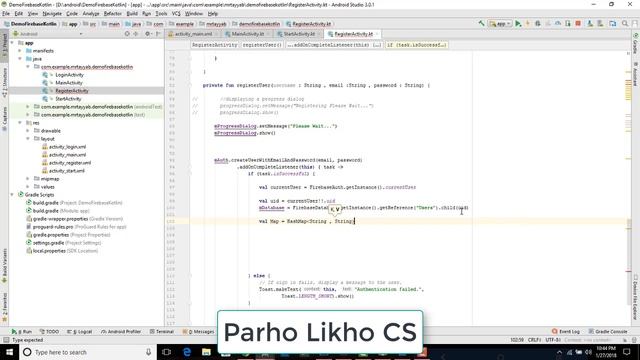Open the app run configuration dropdown

tap(500, 24)
